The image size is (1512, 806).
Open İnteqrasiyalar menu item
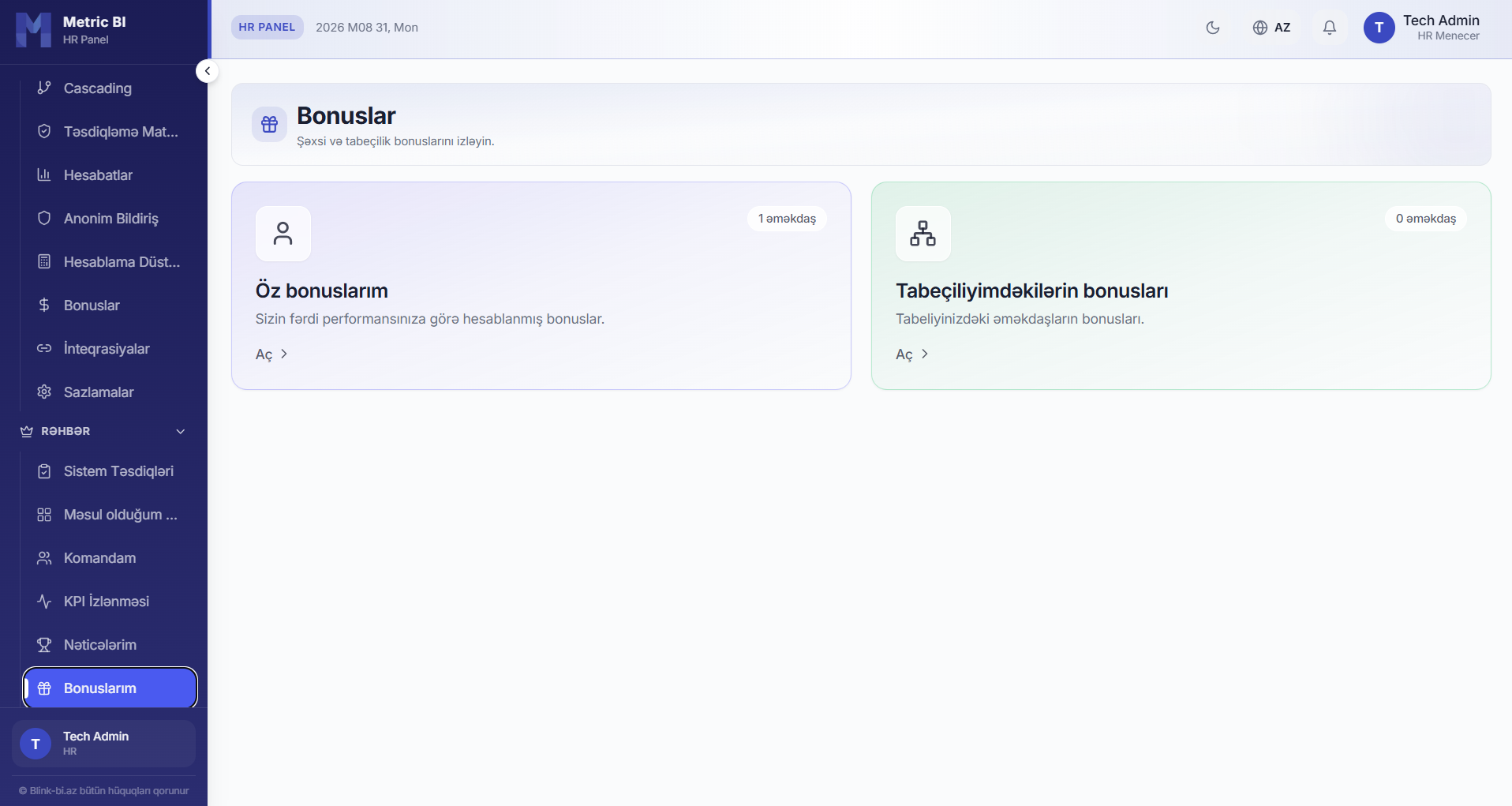[110, 348]
